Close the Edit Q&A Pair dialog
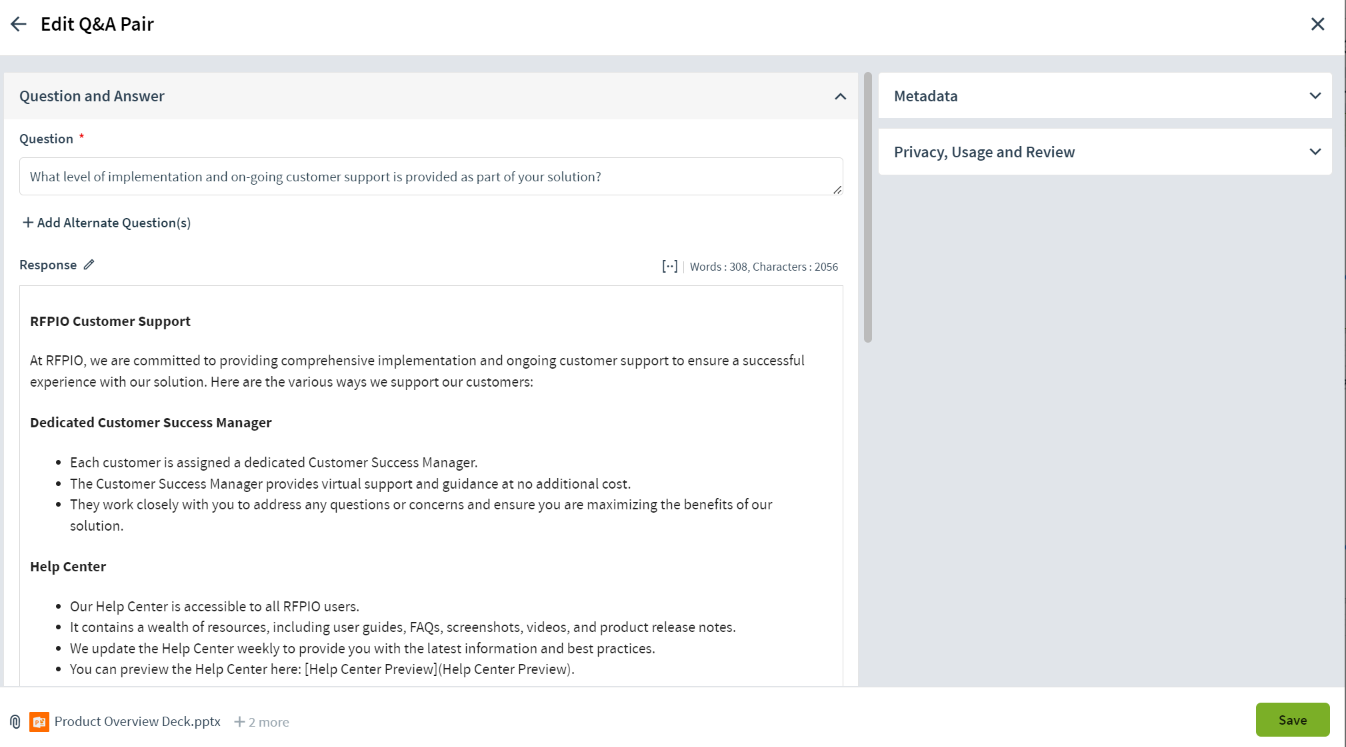1346x747 pixels. pyautogui.click(x=1318, y=24)
